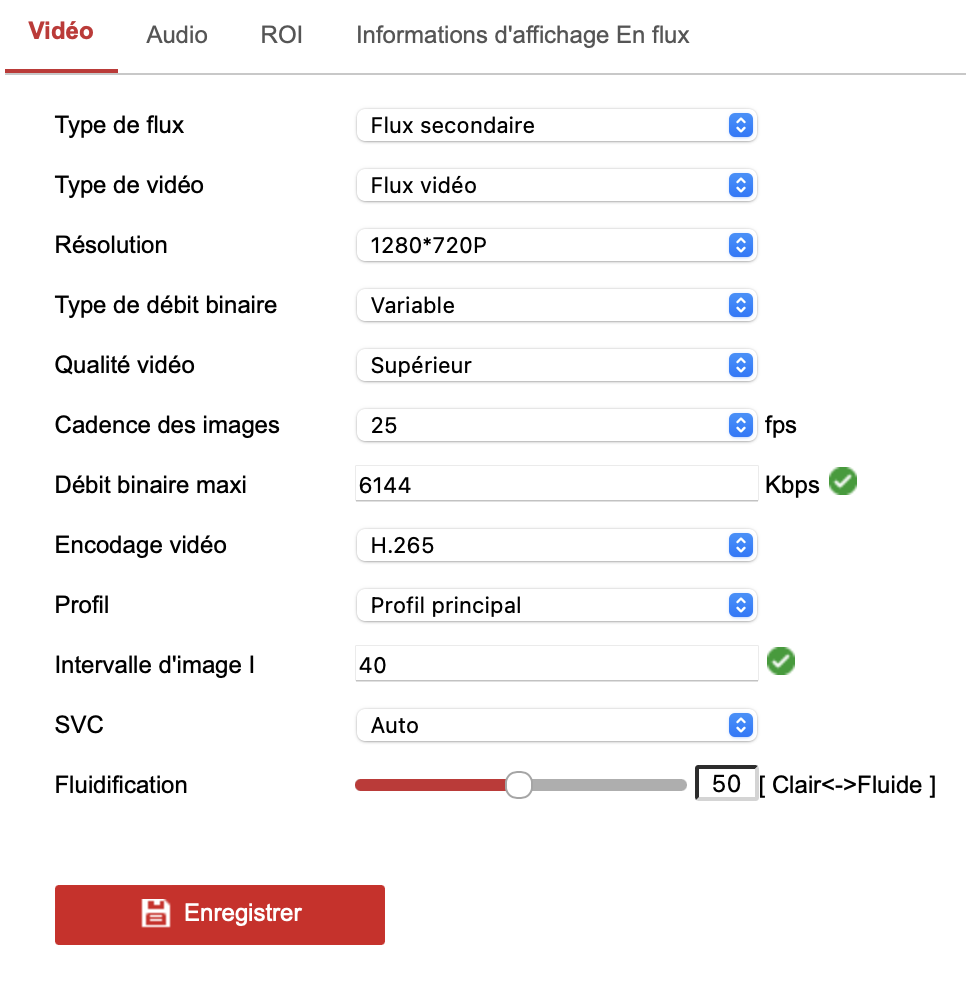Click the Débit binaire maxi input field
The width and height of the screenshot is (966, 984).
coord(556,485)
